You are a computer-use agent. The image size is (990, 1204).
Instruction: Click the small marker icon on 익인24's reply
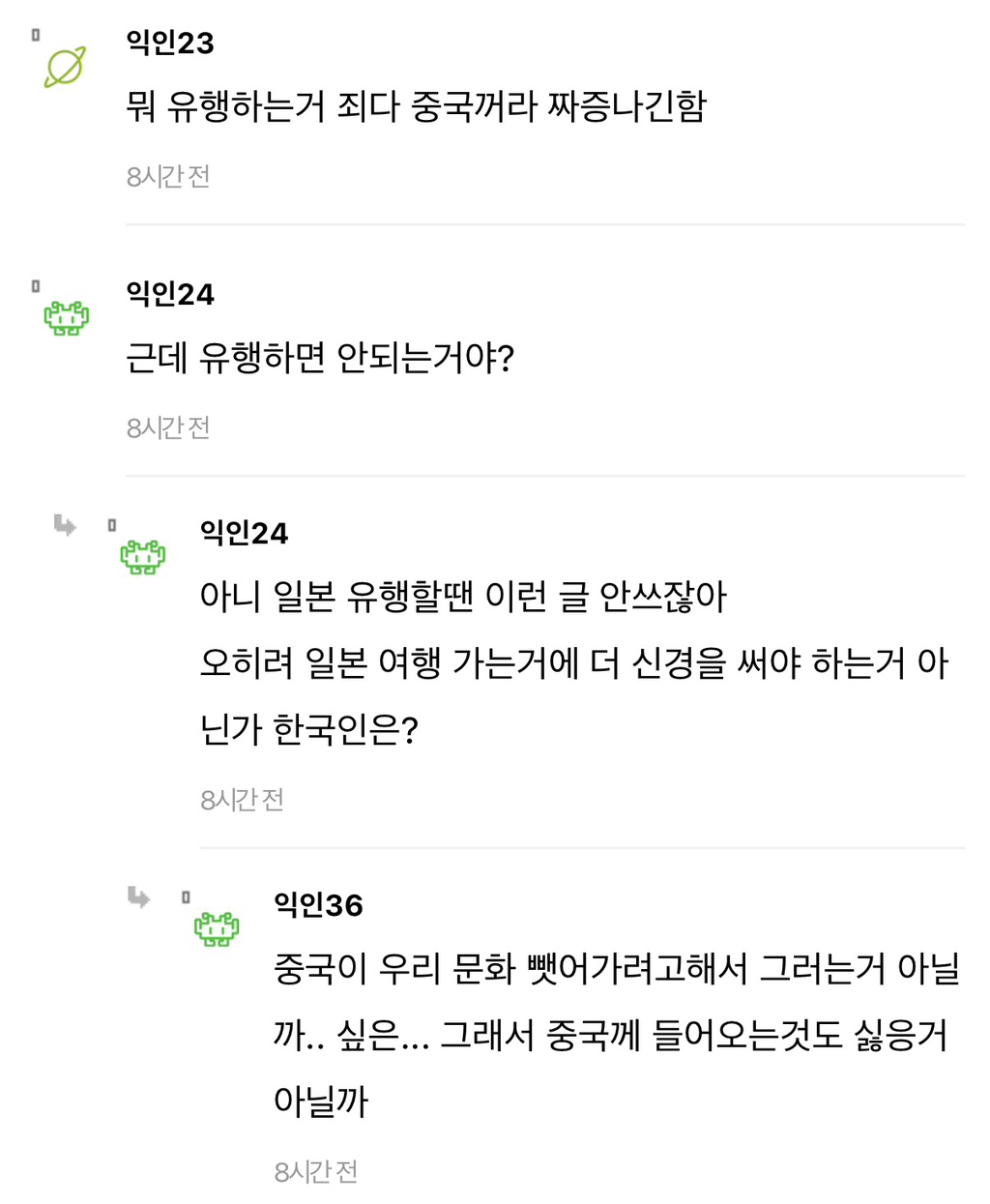click(113, 523)
